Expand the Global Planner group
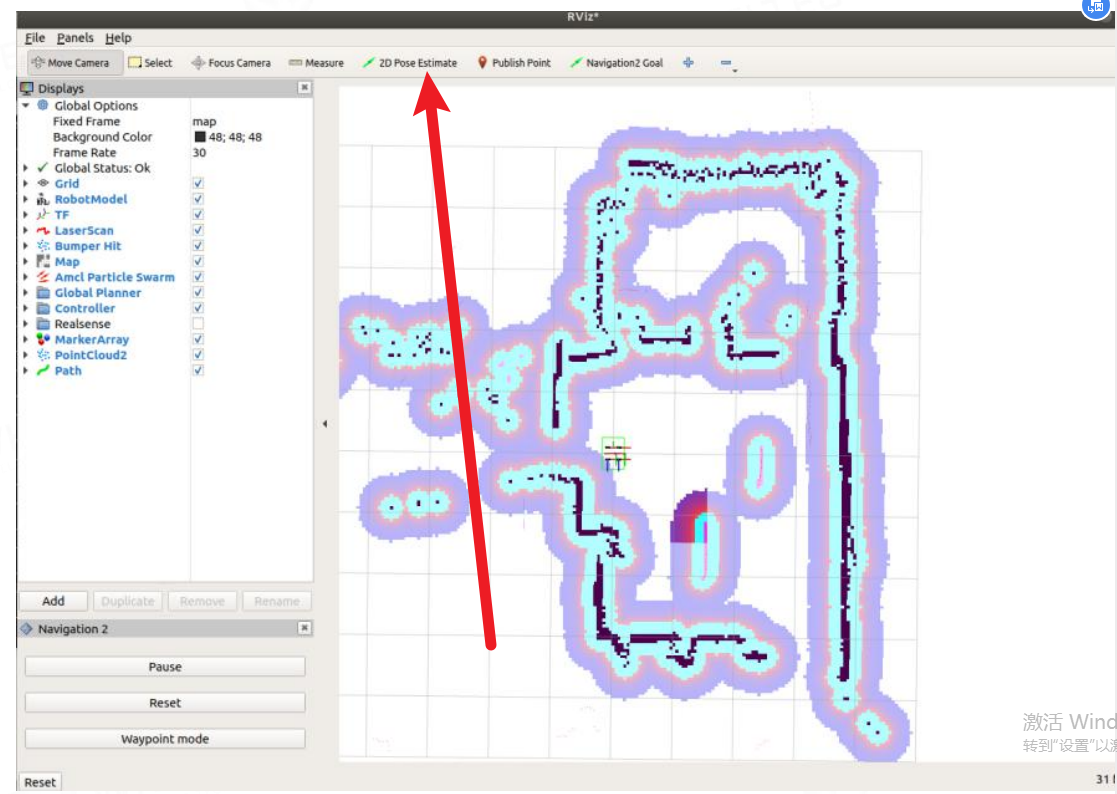1117x794 pixels. (26, 293)
